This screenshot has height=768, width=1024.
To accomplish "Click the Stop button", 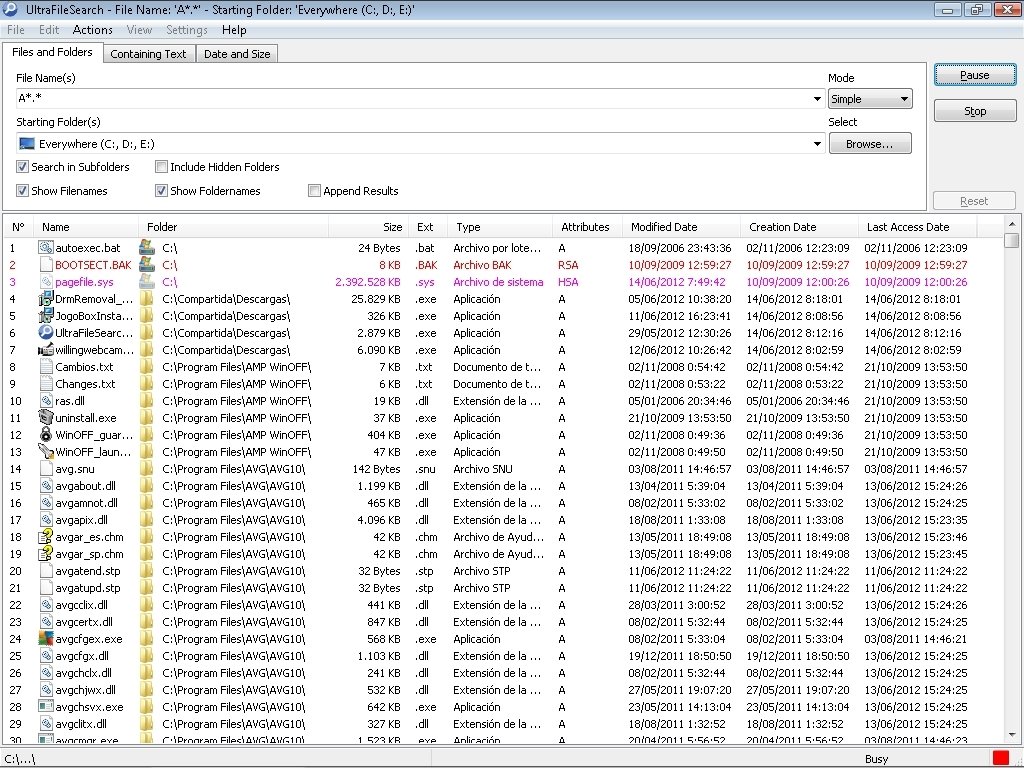I will point(974,111).
